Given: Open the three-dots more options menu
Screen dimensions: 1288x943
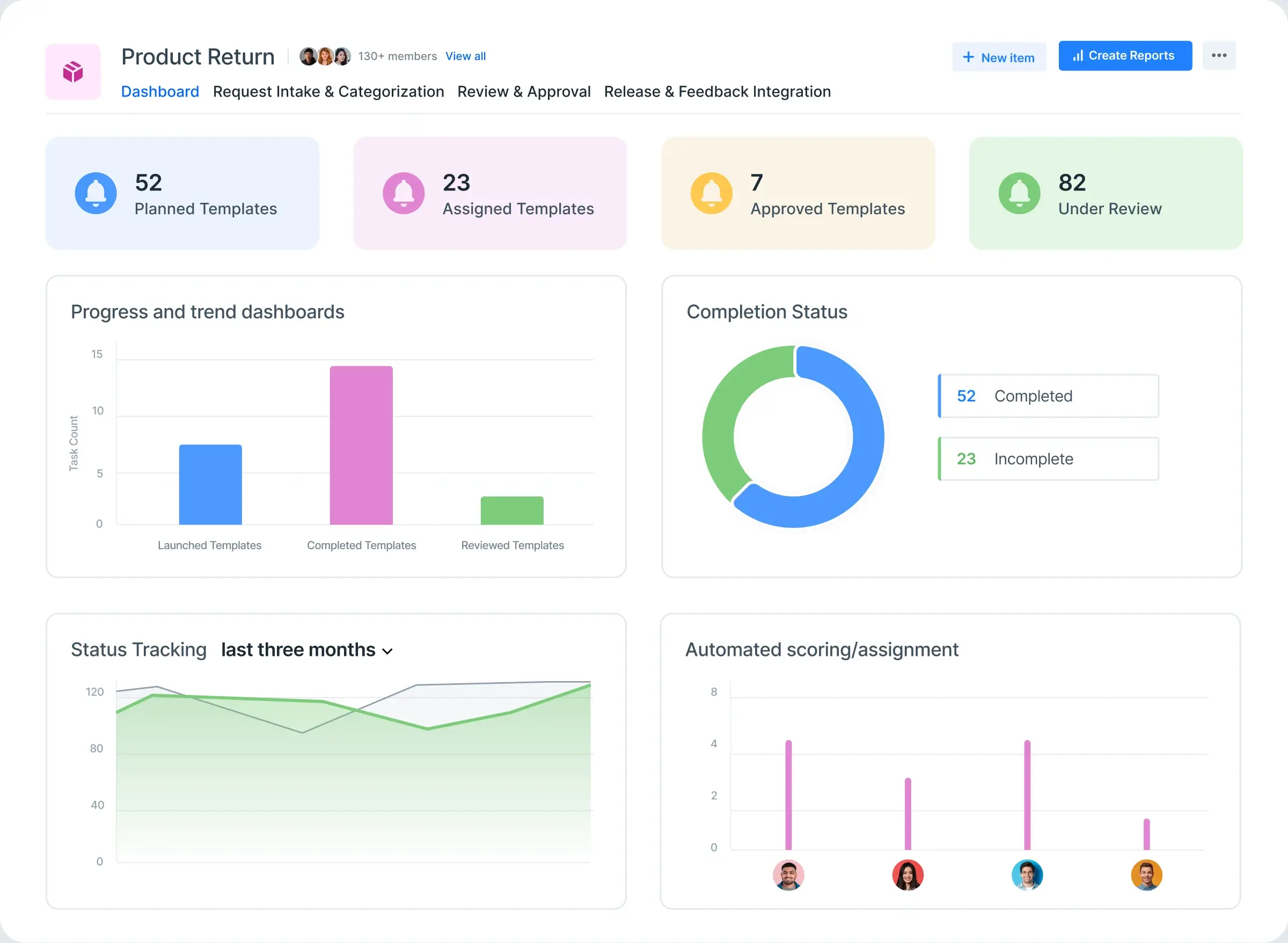Looking at the screenshot, I should coord(1219,55).
